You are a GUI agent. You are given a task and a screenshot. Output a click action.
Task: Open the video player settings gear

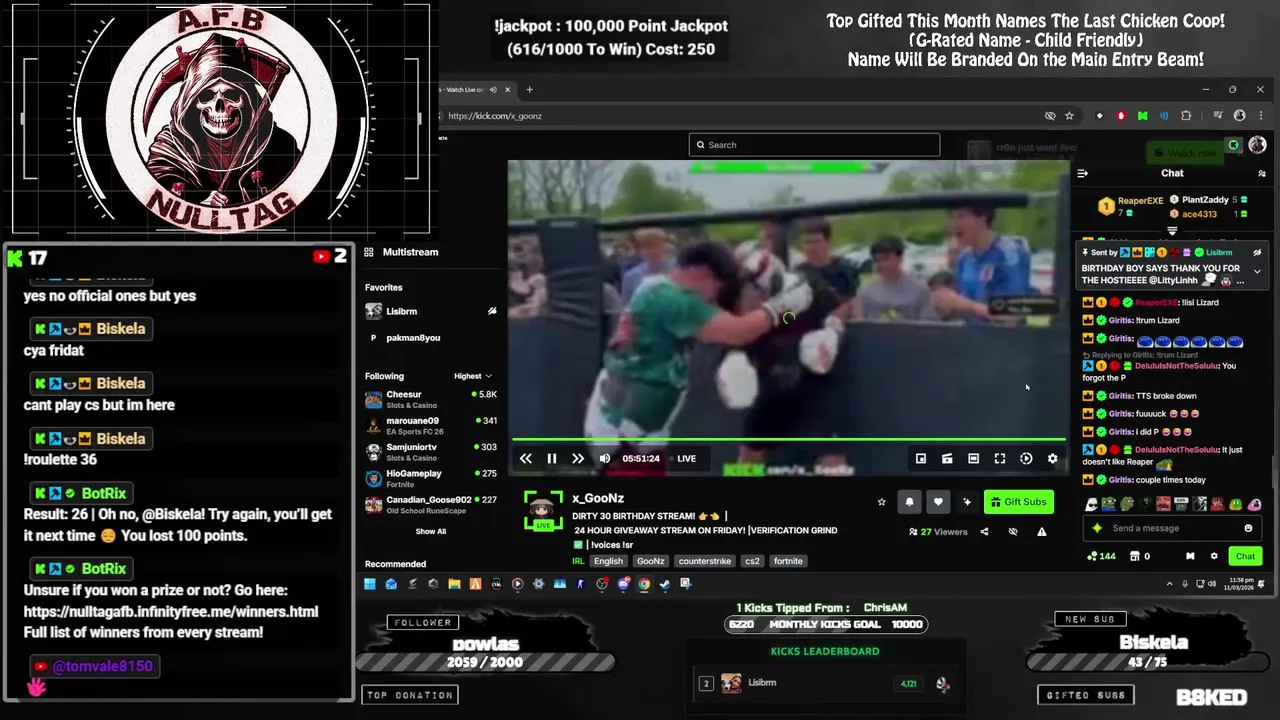coord(1052,458)
